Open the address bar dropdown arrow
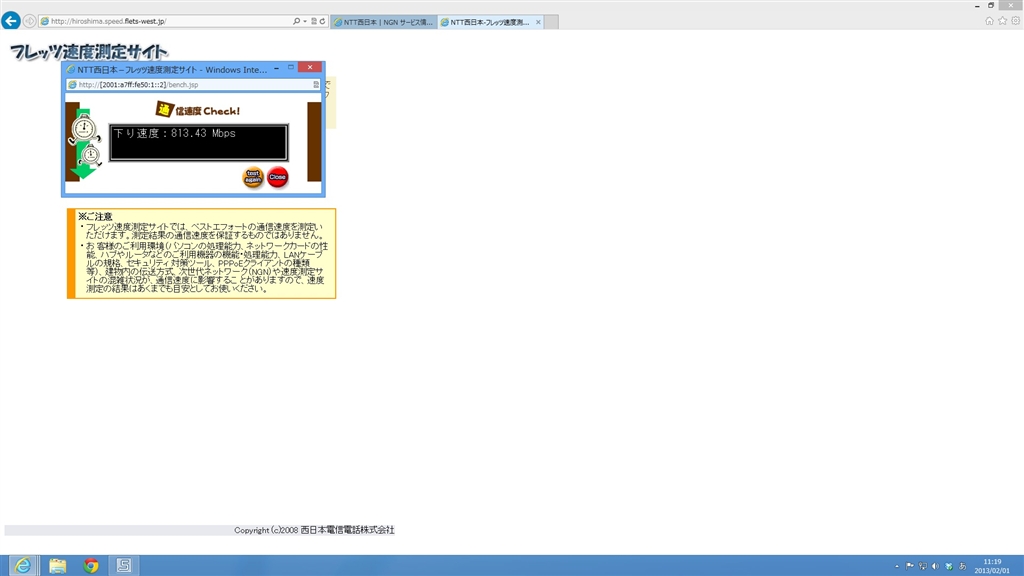Image resolution: width=1024 pixels, height=576 pixels. click(x=304, y=22)
